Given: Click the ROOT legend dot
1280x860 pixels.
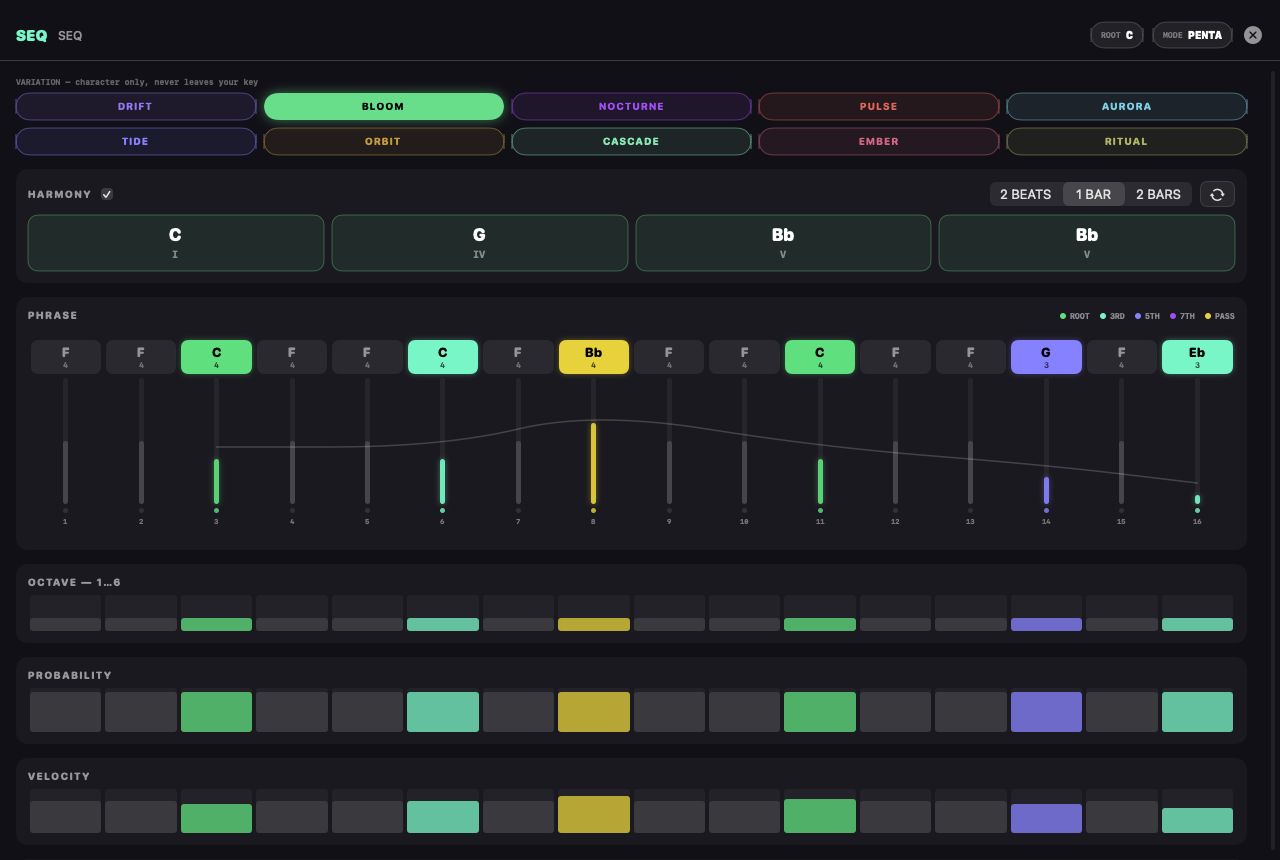Looking at the screenshot, I should pos(1063,316).
